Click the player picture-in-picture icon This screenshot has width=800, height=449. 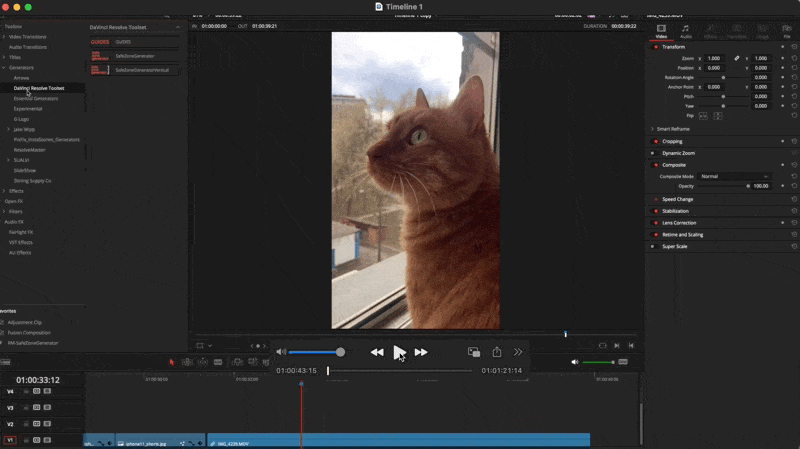click(474, 352)
